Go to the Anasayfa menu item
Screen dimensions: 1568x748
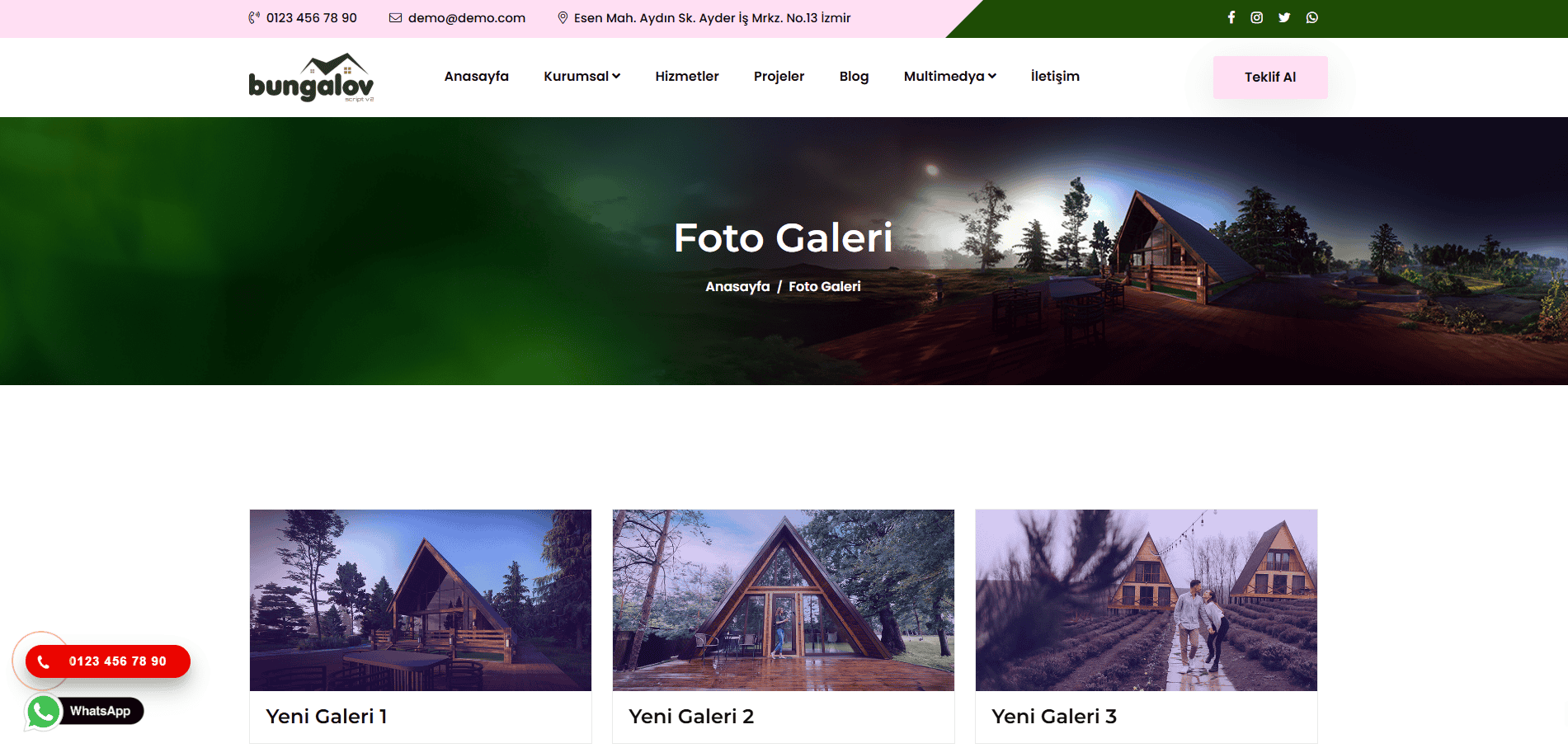(x=476, y=76)
